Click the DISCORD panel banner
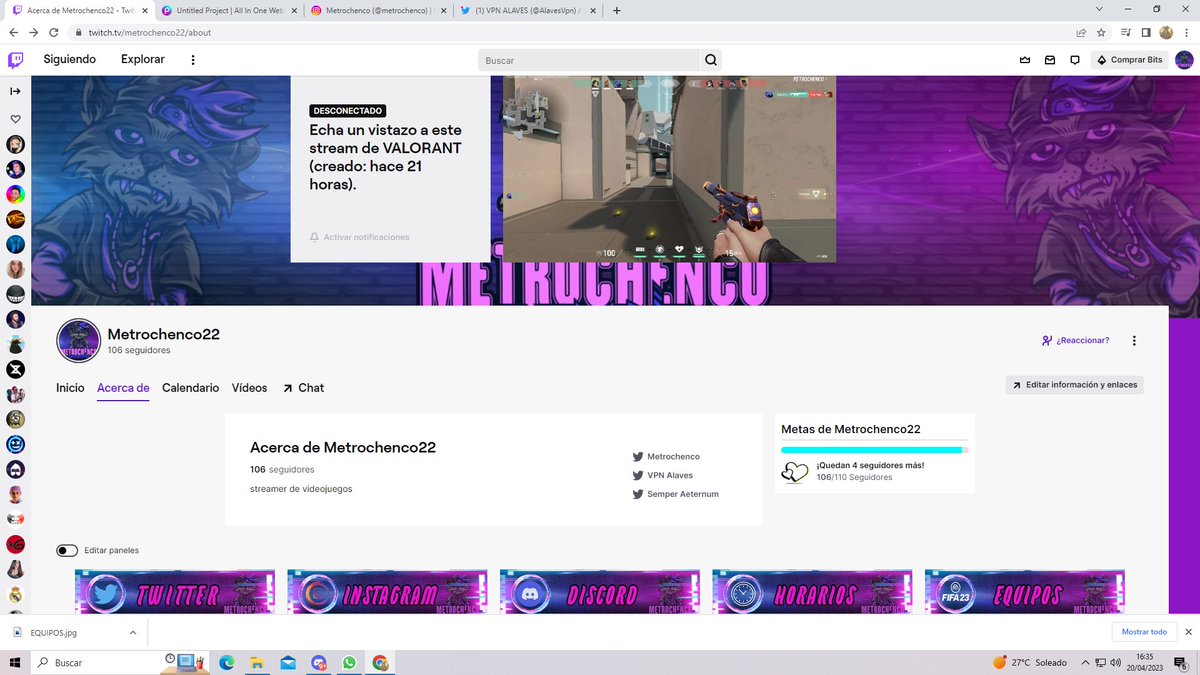 (600, 592)
